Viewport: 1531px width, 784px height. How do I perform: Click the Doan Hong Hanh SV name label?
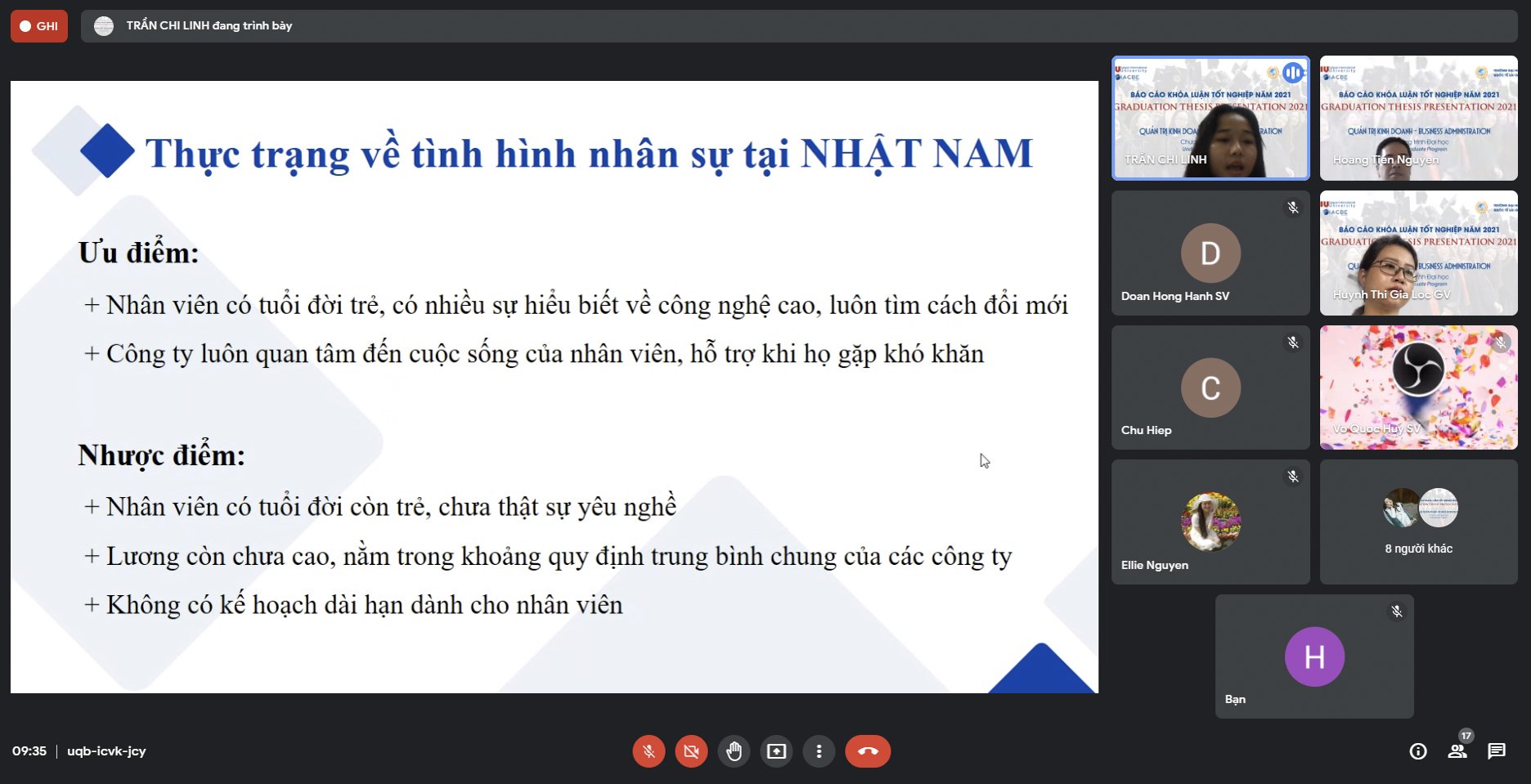coord(1175,296)
